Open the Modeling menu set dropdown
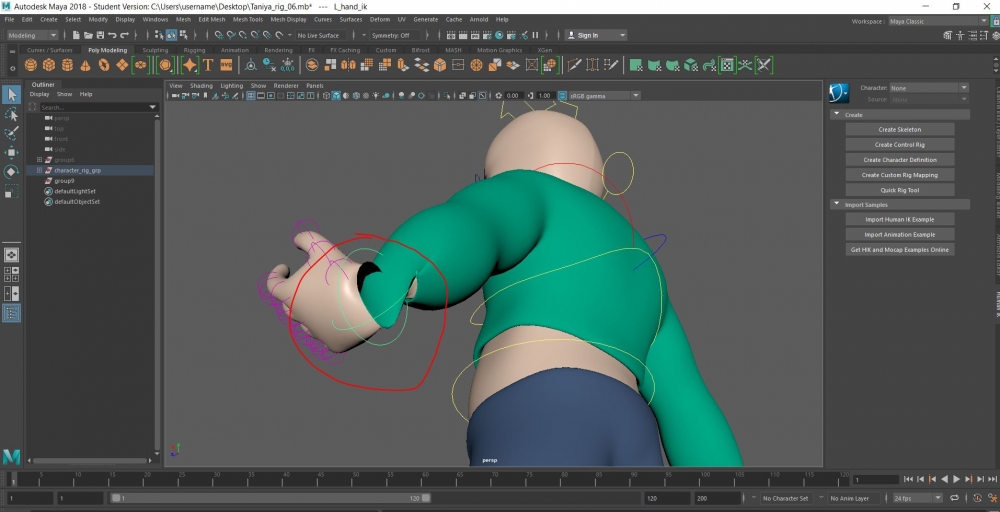Screen dimensions: 1000x512 click(32, 35)
